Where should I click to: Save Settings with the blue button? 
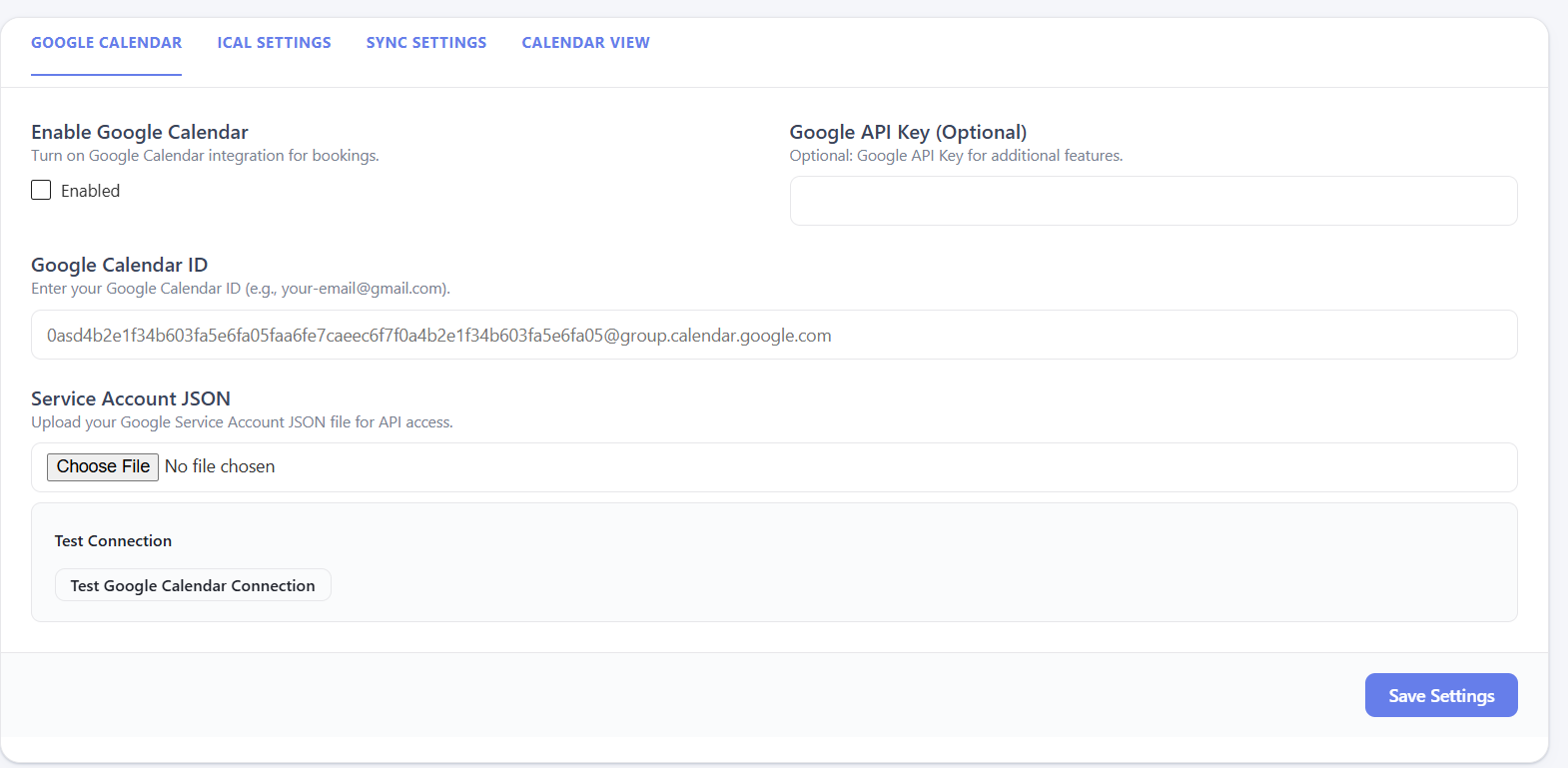[1441, 695]
